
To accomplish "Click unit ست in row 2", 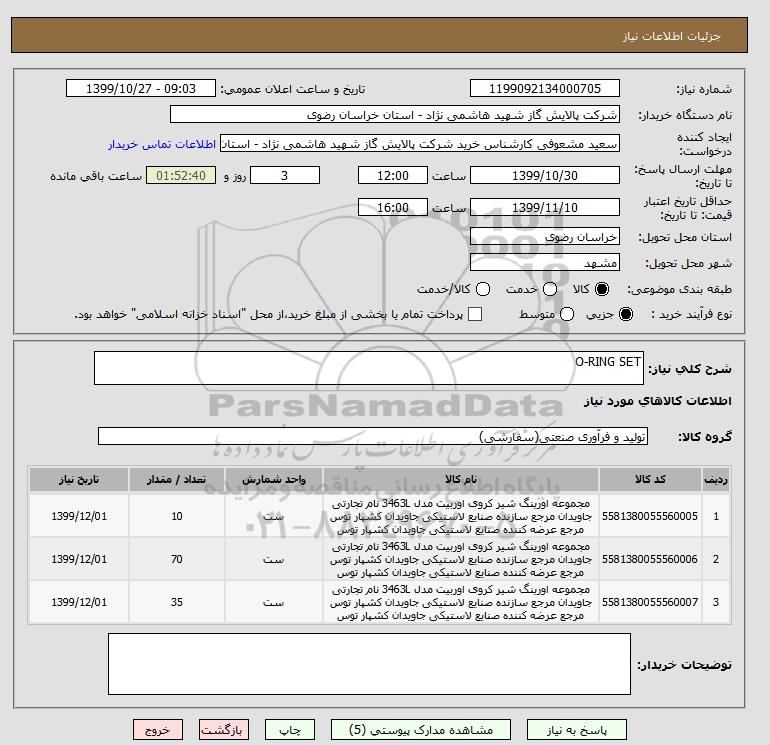I will pyautogui.click(x=274, y=559).
